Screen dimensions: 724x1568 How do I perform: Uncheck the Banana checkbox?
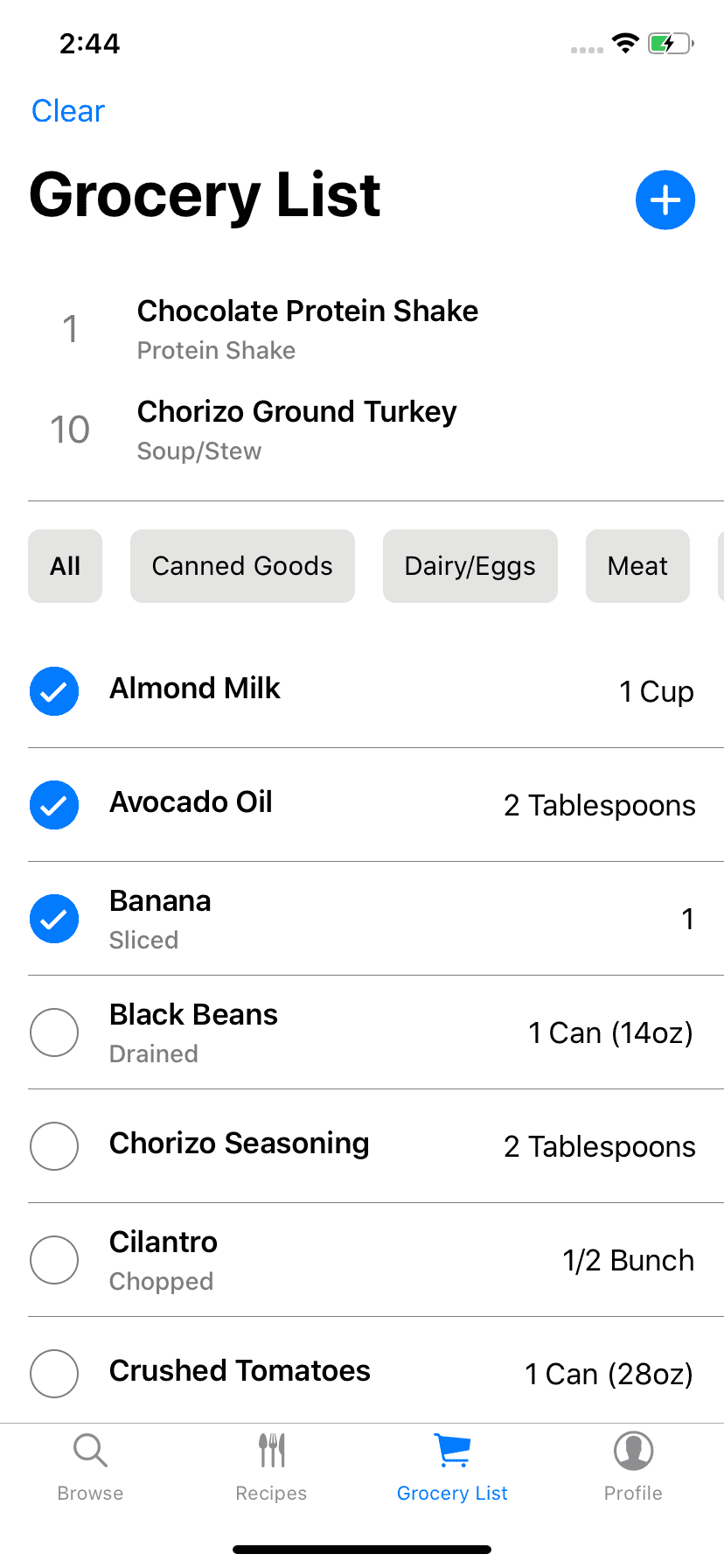(54, 919)
